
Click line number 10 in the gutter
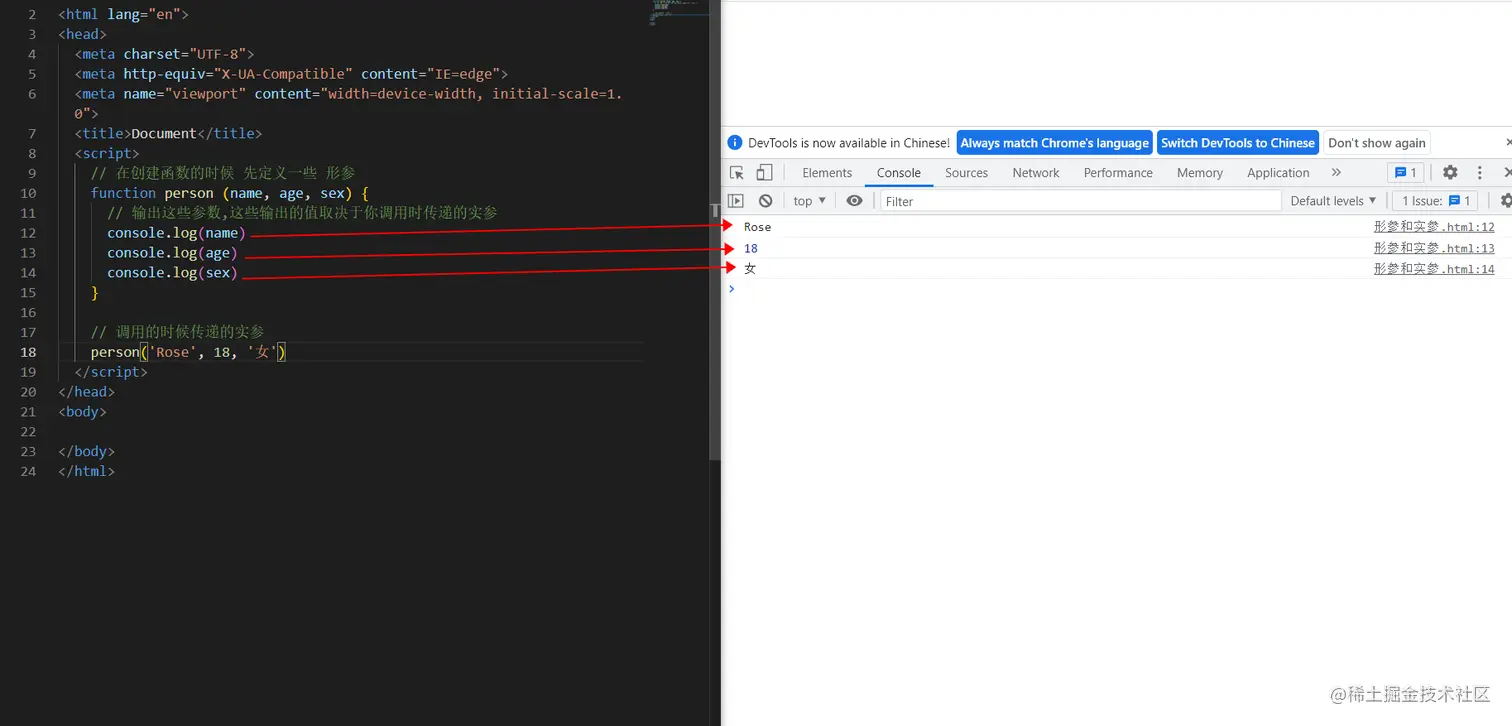click(x=28, y=193)
